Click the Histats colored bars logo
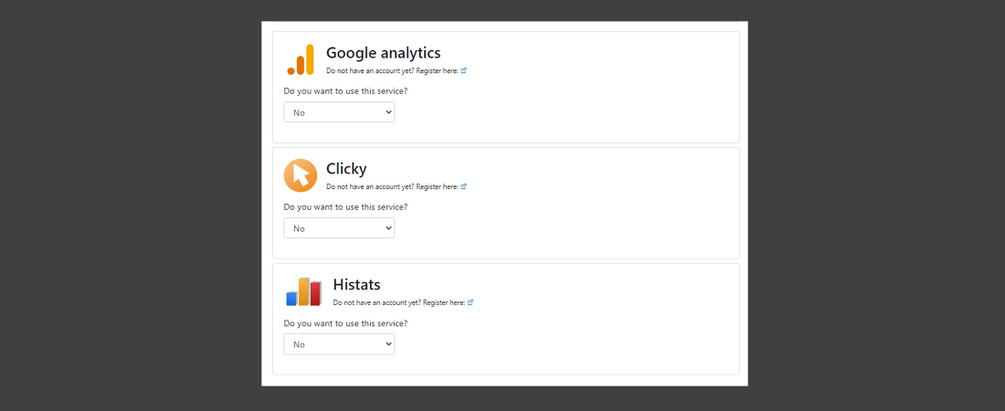Screen dimensions: 1005x411 point(303,291)
